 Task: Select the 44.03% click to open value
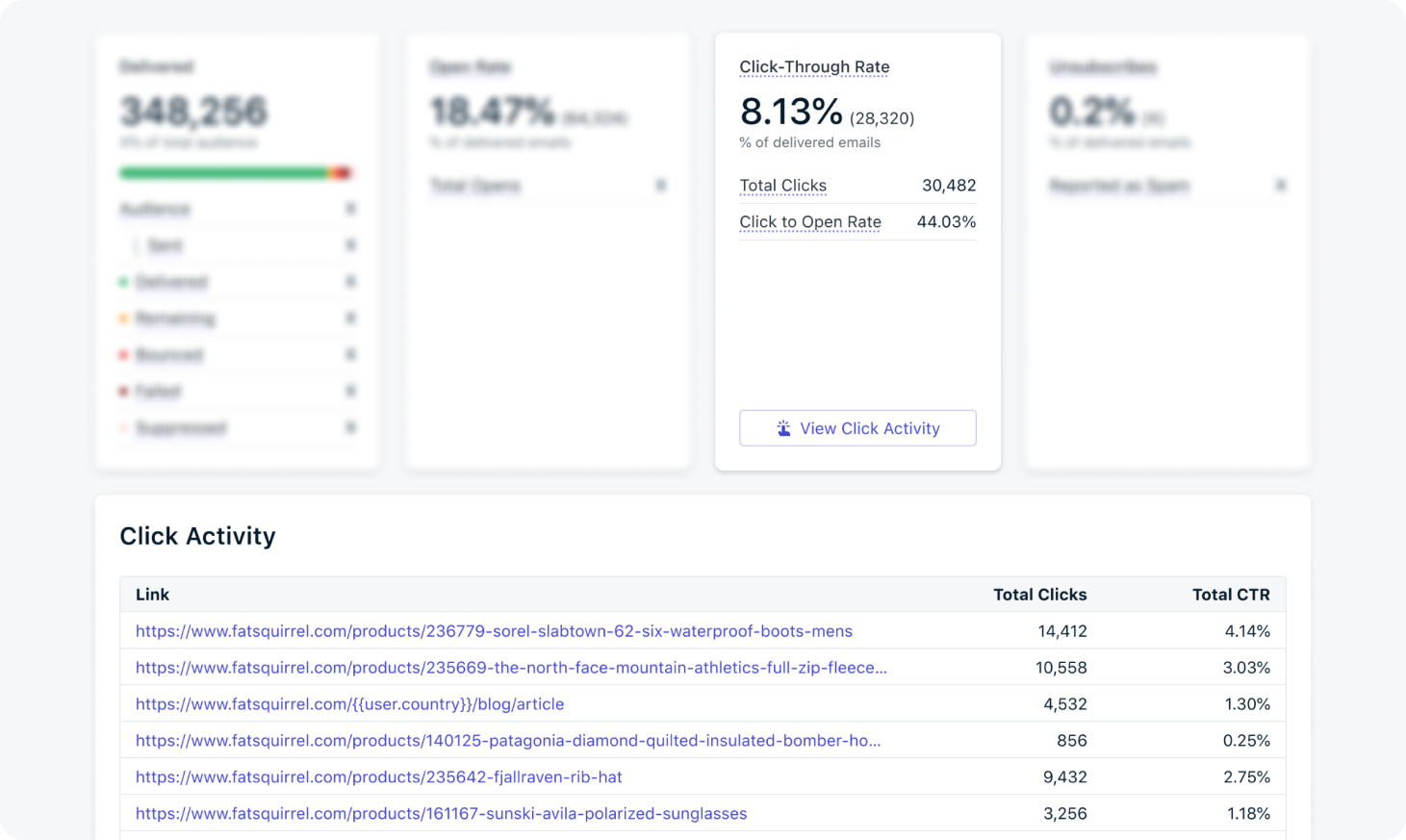pos(946,222)
